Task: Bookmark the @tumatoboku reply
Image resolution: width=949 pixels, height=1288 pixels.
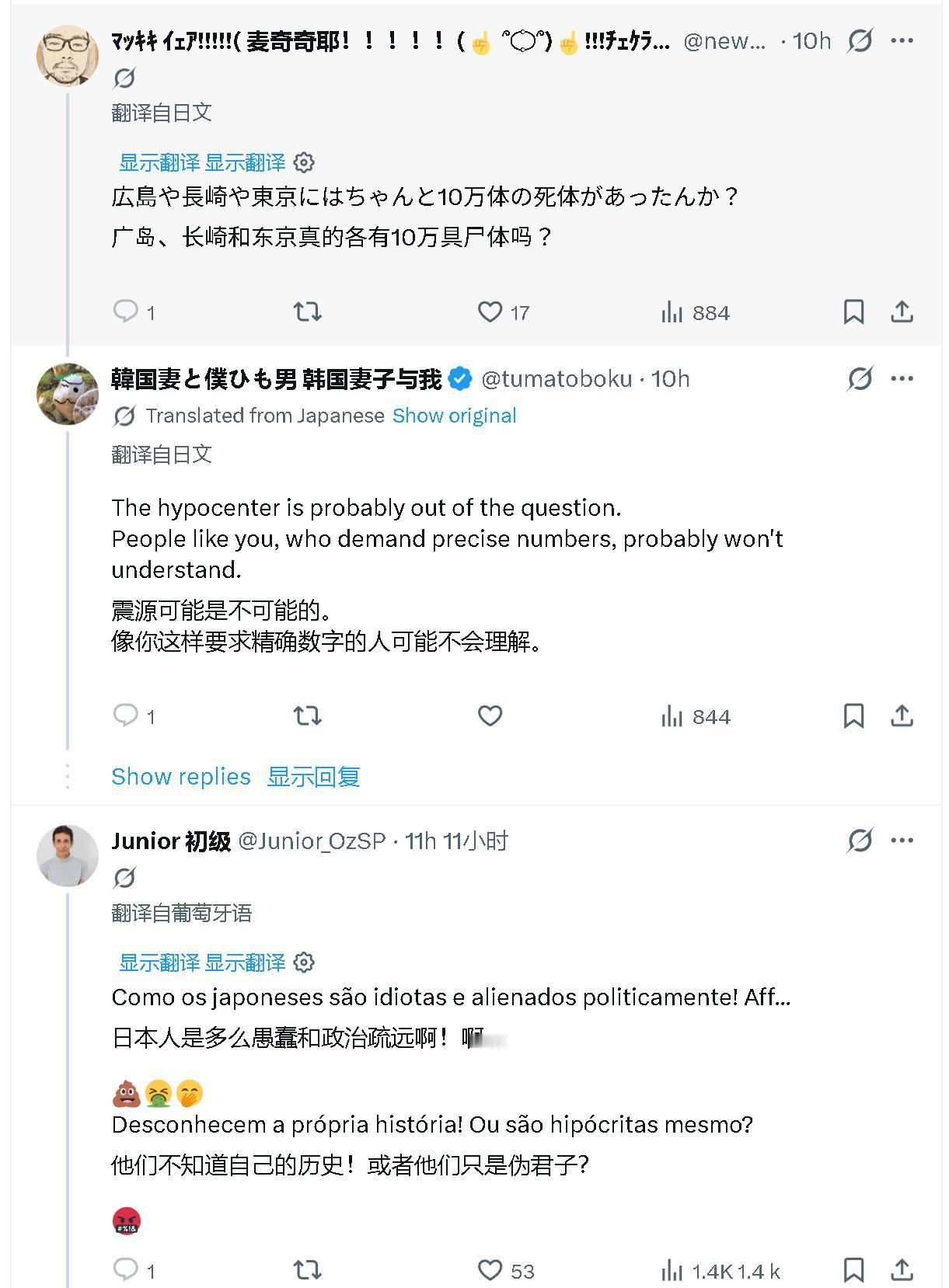Action: [x=853, y=715]
